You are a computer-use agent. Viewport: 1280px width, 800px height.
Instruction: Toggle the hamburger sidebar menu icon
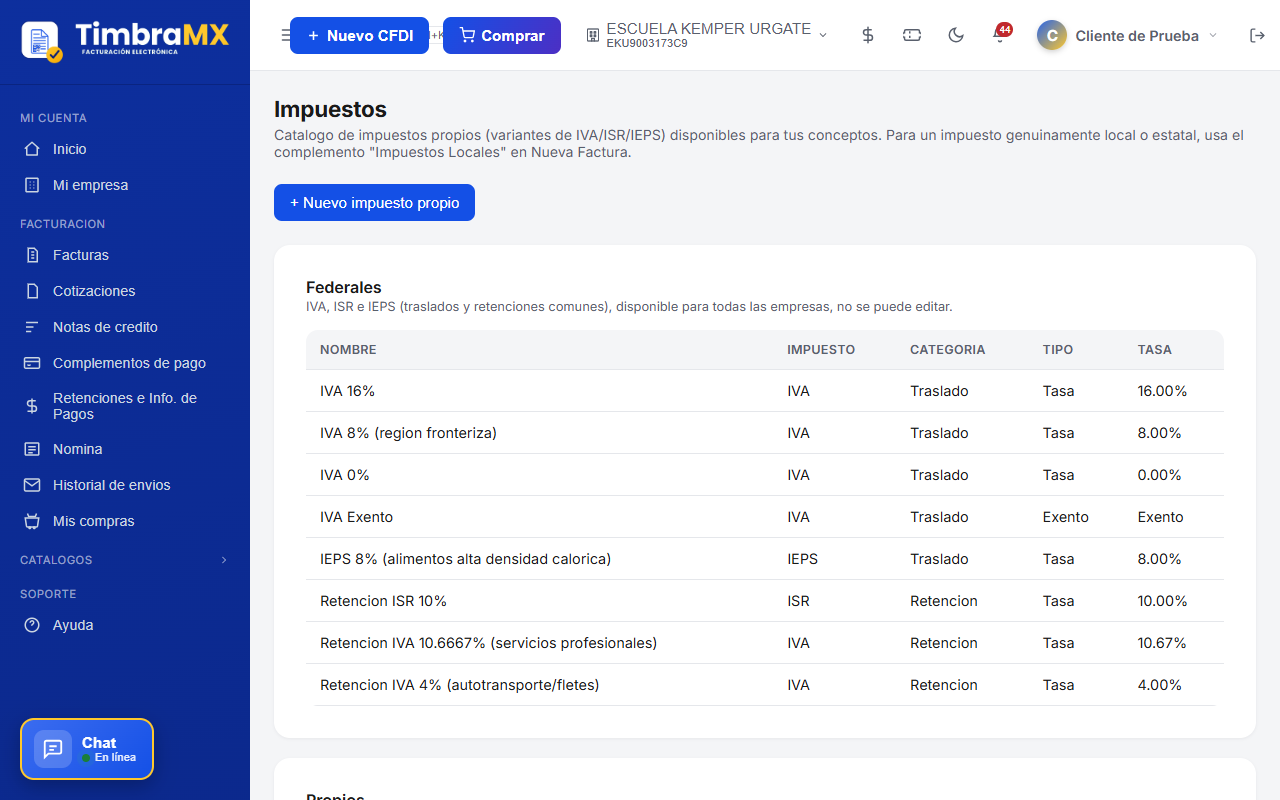coord(285,35)
